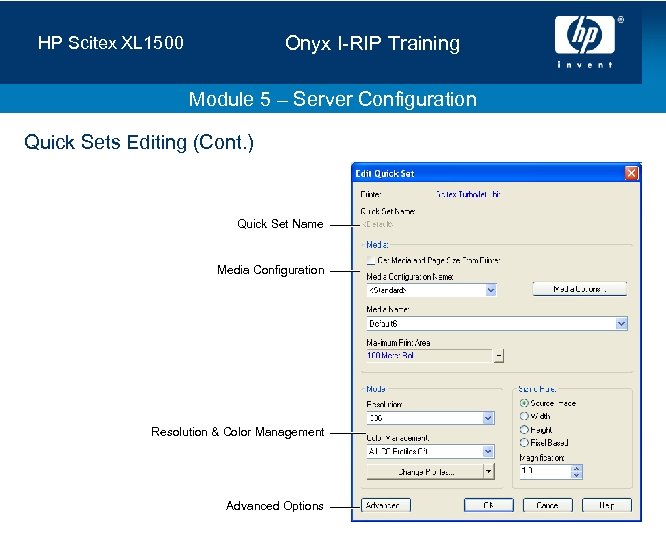Open the Change Profiles arrow menu
Image resolution: width=666 pixels, height=539 pixels.
click(x=489, y=471)
